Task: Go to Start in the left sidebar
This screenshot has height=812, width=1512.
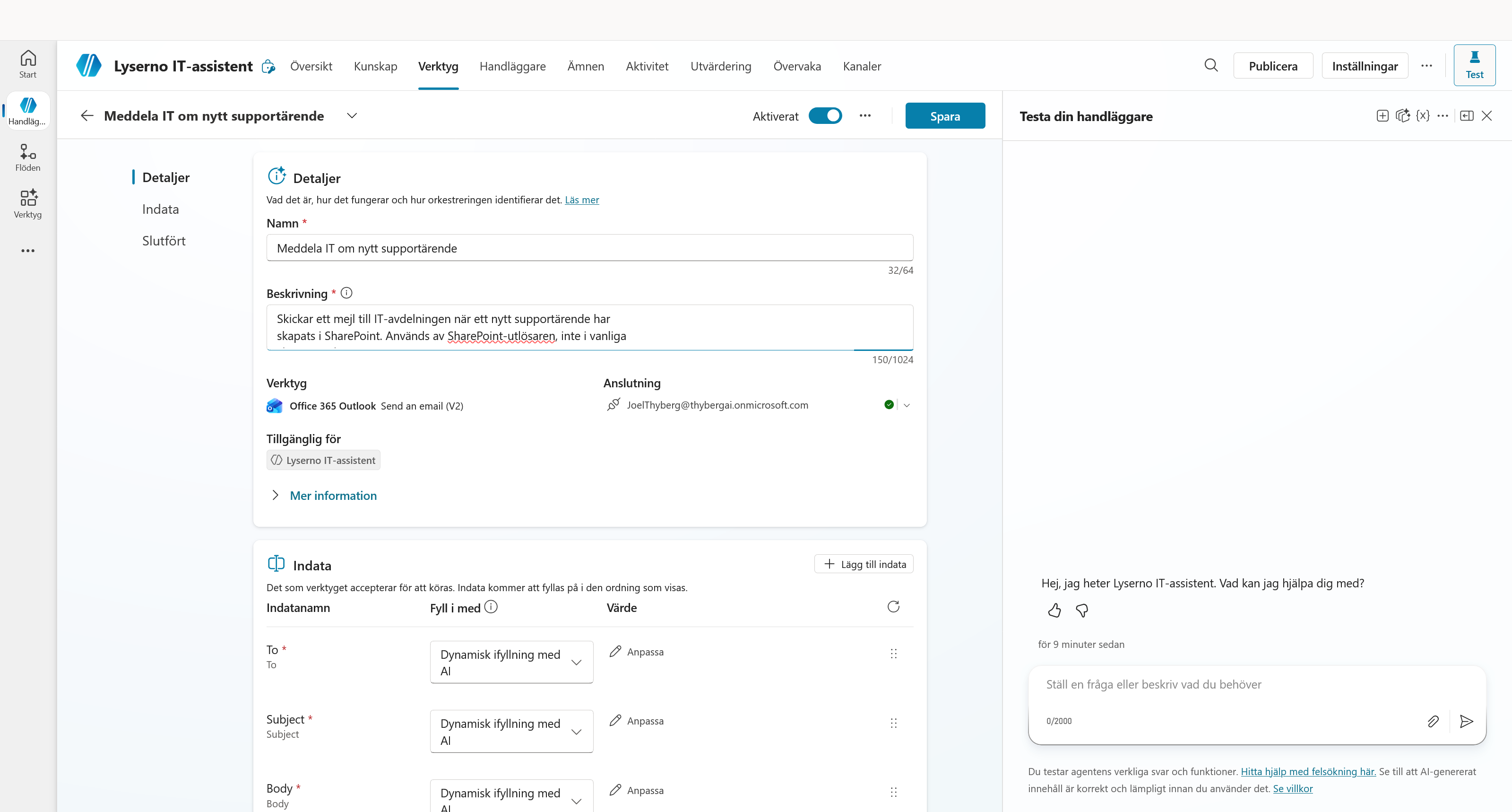Action: point(27,64)
